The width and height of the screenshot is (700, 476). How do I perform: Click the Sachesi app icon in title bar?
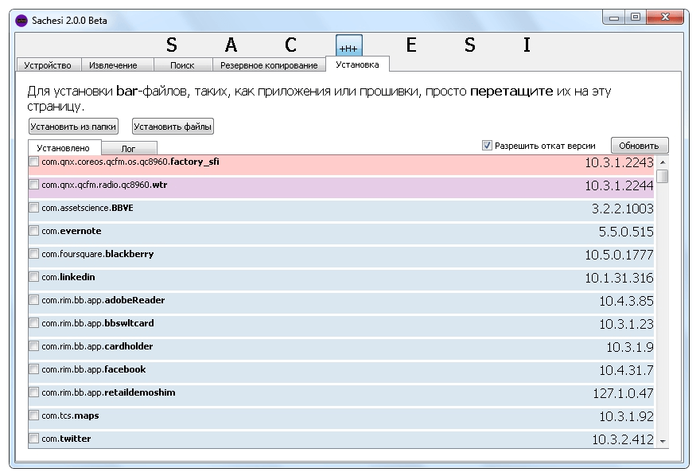[x=21, y=21]
